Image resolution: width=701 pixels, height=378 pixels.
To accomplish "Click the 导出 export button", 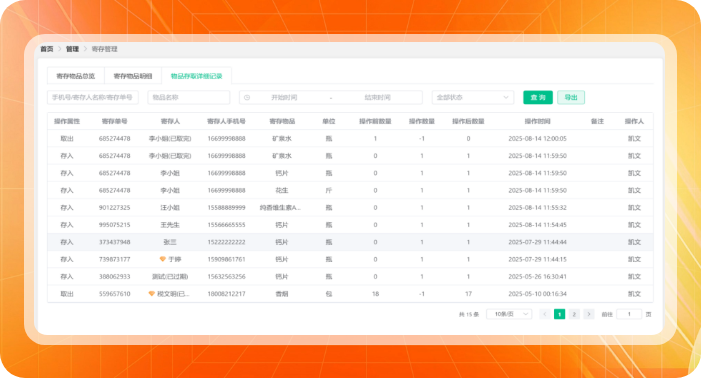I will tap(571, 97).
